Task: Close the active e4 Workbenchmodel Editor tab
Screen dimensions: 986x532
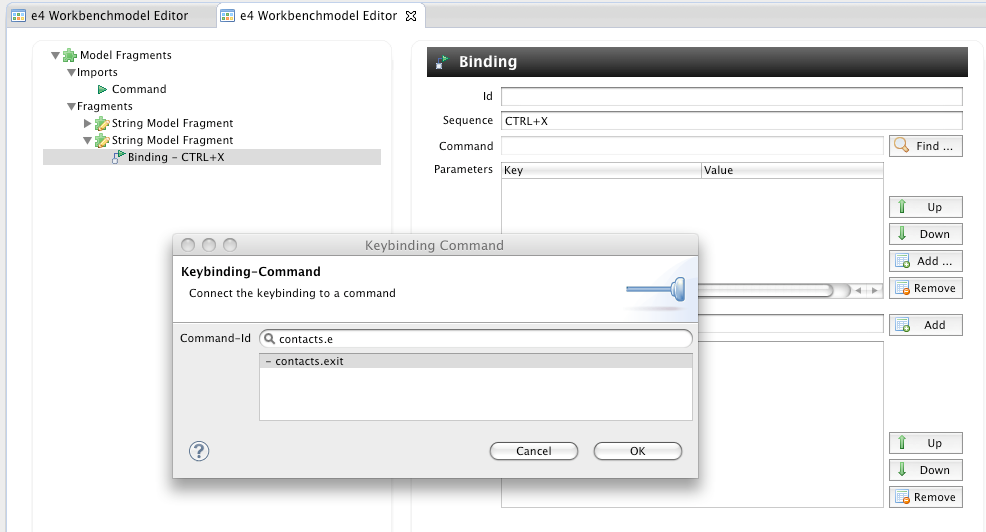Action: point(411,16)
